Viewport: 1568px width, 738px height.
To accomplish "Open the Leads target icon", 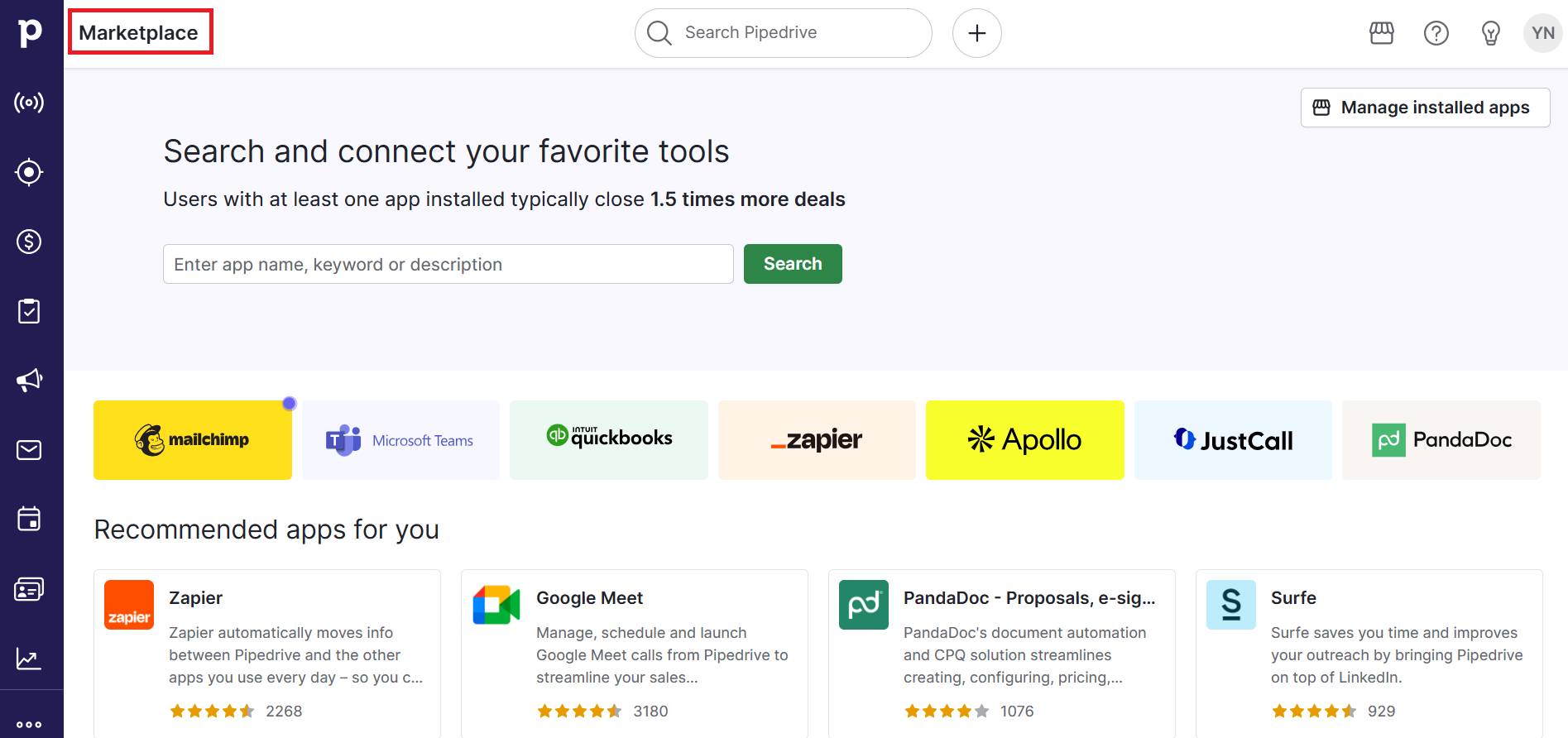I will [x=29, y=172].
